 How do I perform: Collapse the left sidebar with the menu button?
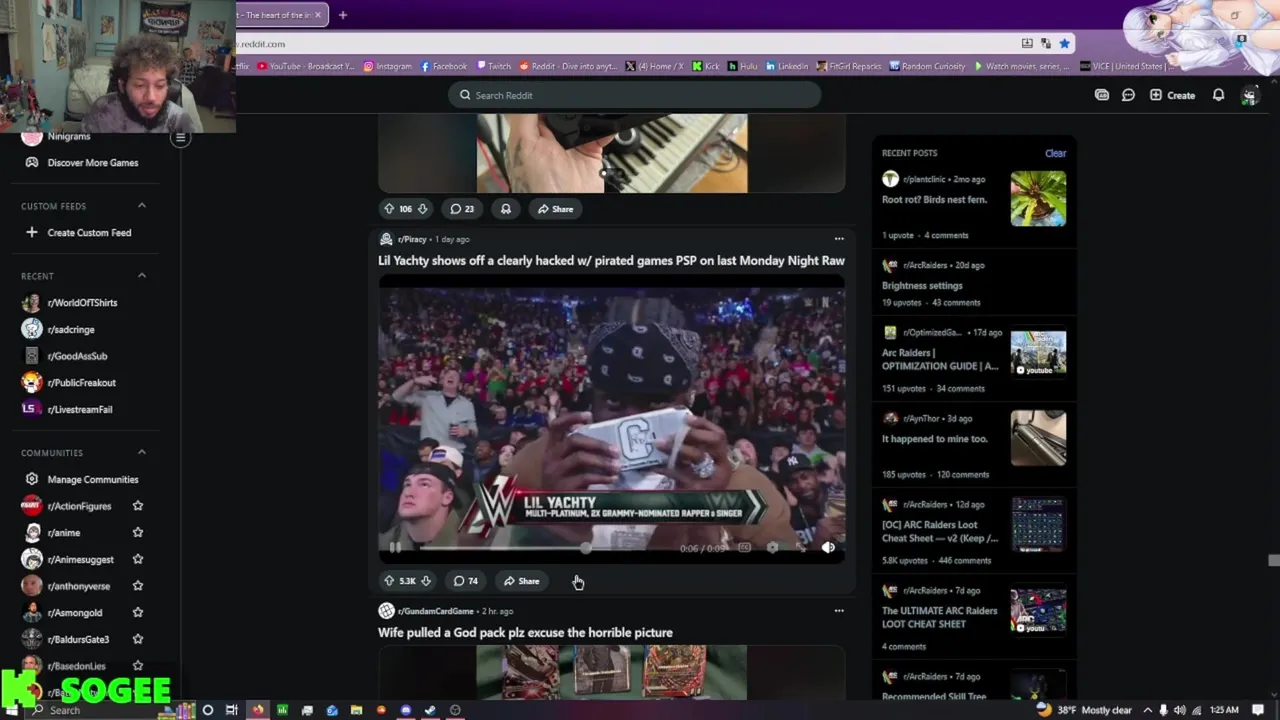tap(180, 138)
